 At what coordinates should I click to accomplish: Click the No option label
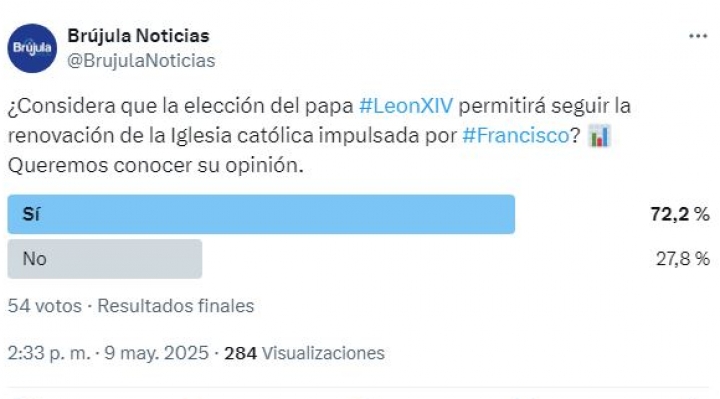34,259
